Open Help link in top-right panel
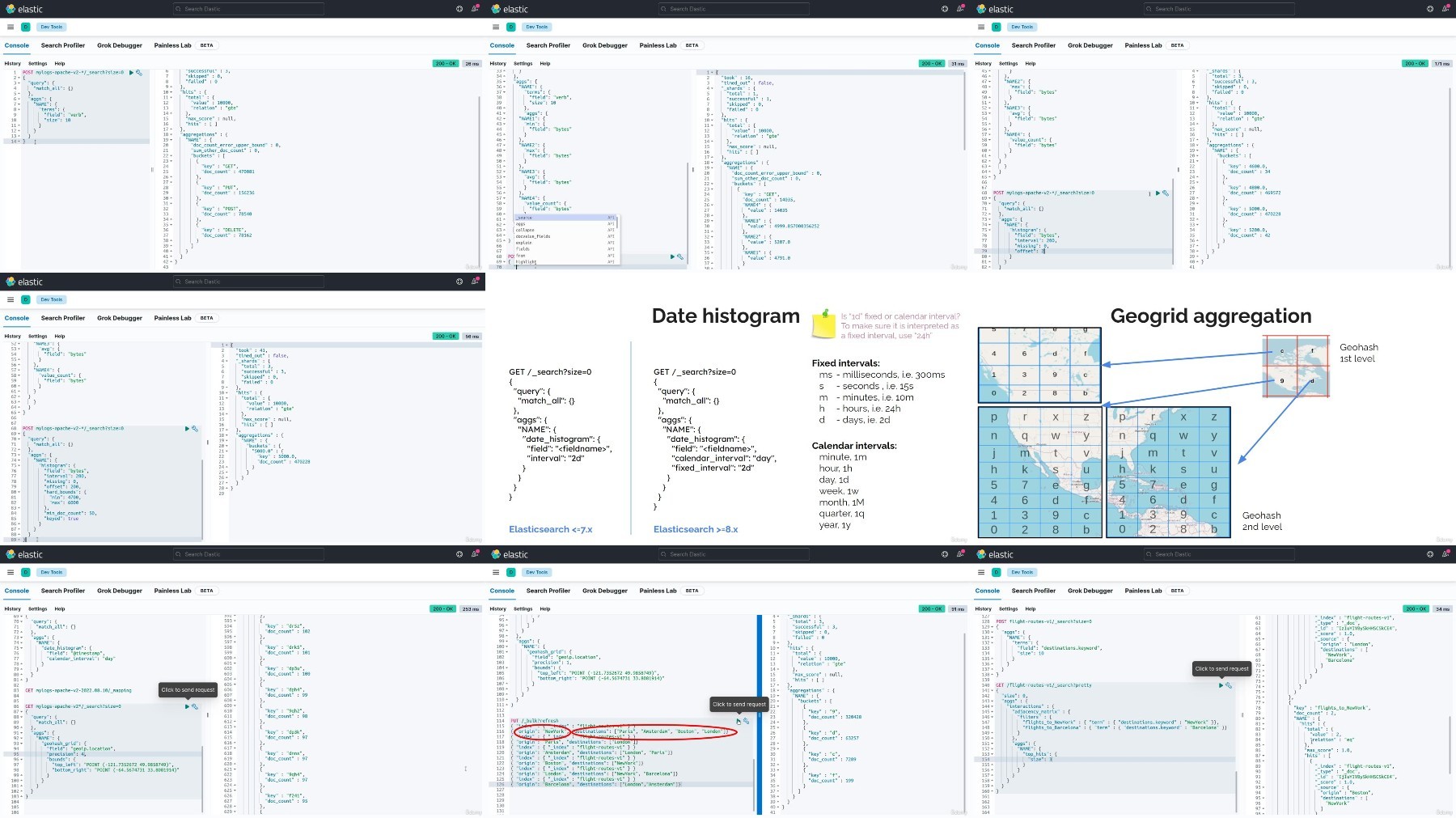 coord(1031,63)
